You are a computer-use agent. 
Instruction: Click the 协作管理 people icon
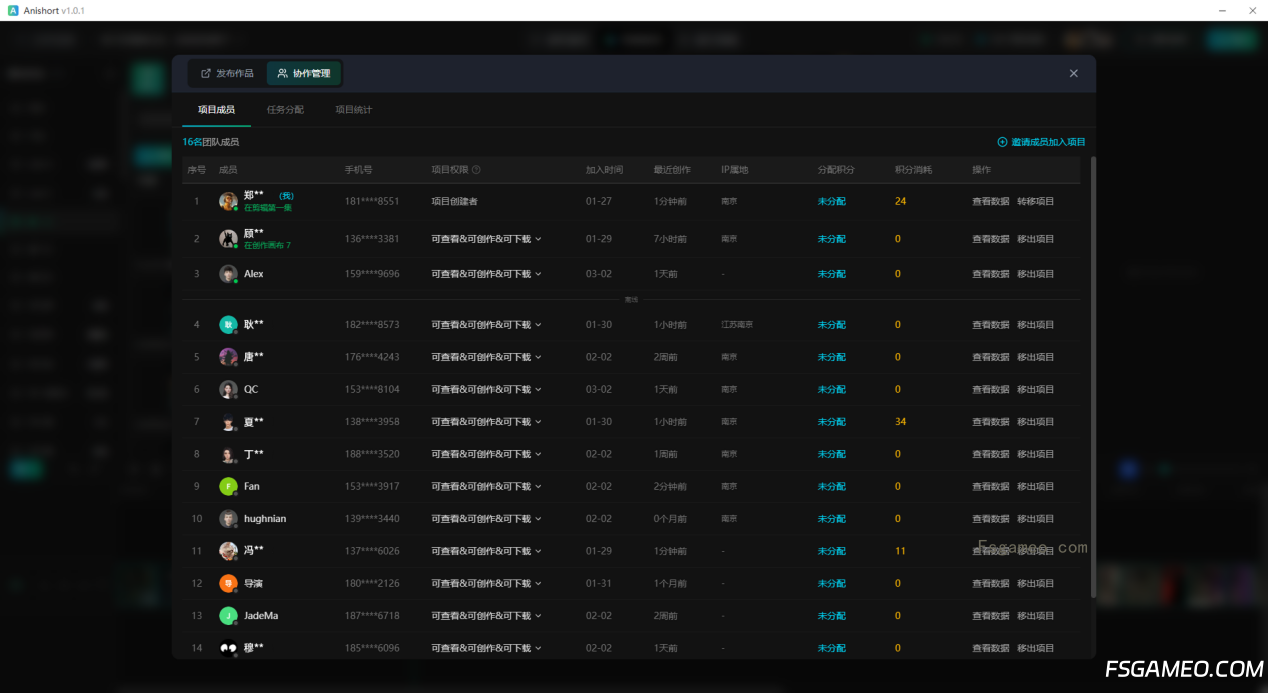click(x=283, y=73)
